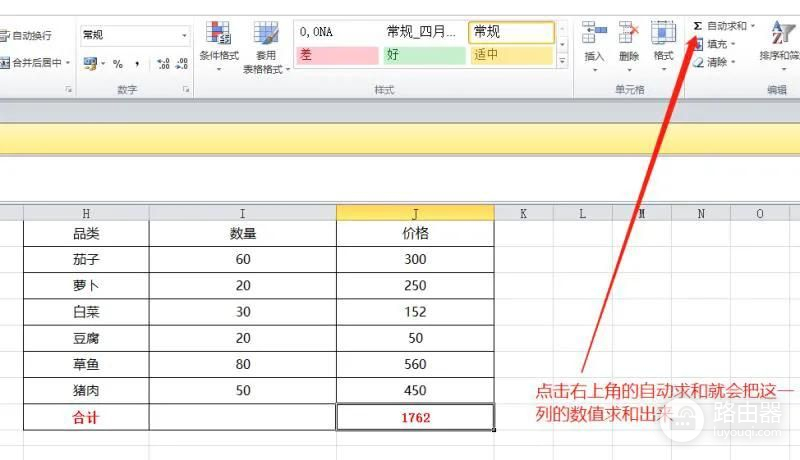This screenshot has height=460, width=800.
Task: Click the Format cells (格式) icon
Action: coord(663,33)
